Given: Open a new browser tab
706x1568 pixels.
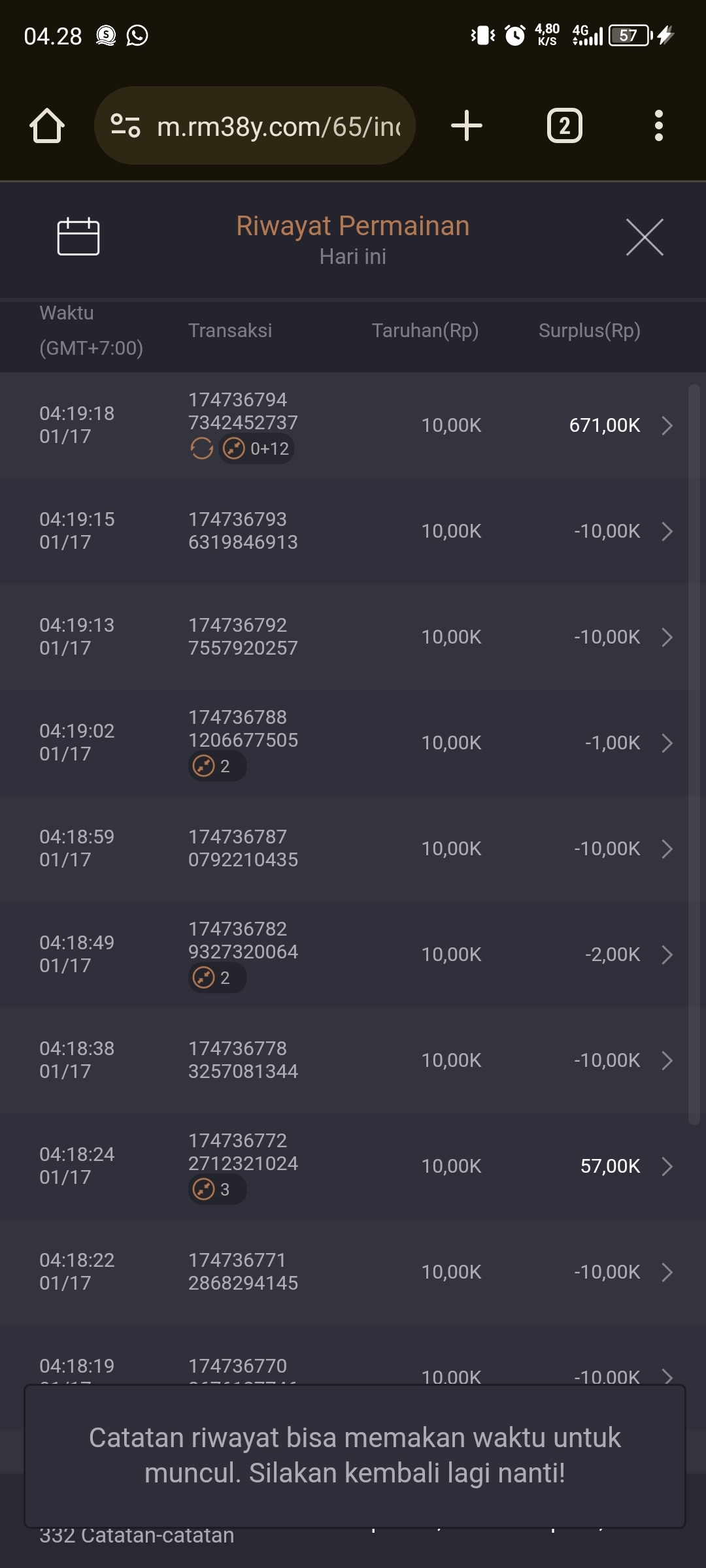Looking at the screenshot, I should 467,125.
